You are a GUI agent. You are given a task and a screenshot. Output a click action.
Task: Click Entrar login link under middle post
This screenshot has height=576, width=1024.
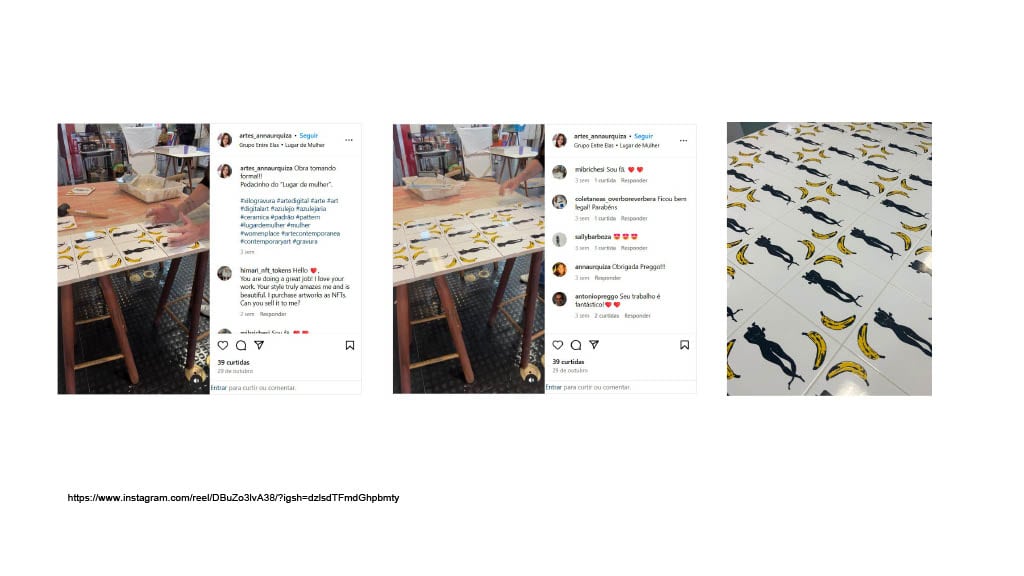(x=553, y=387)
